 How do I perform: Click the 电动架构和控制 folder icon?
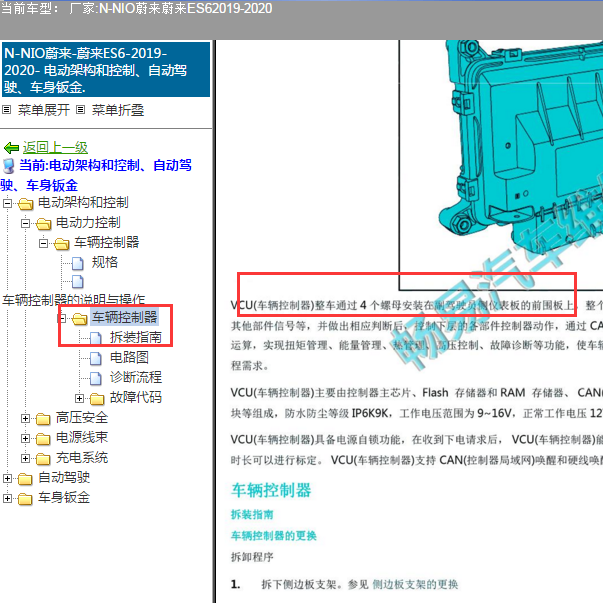25,203
